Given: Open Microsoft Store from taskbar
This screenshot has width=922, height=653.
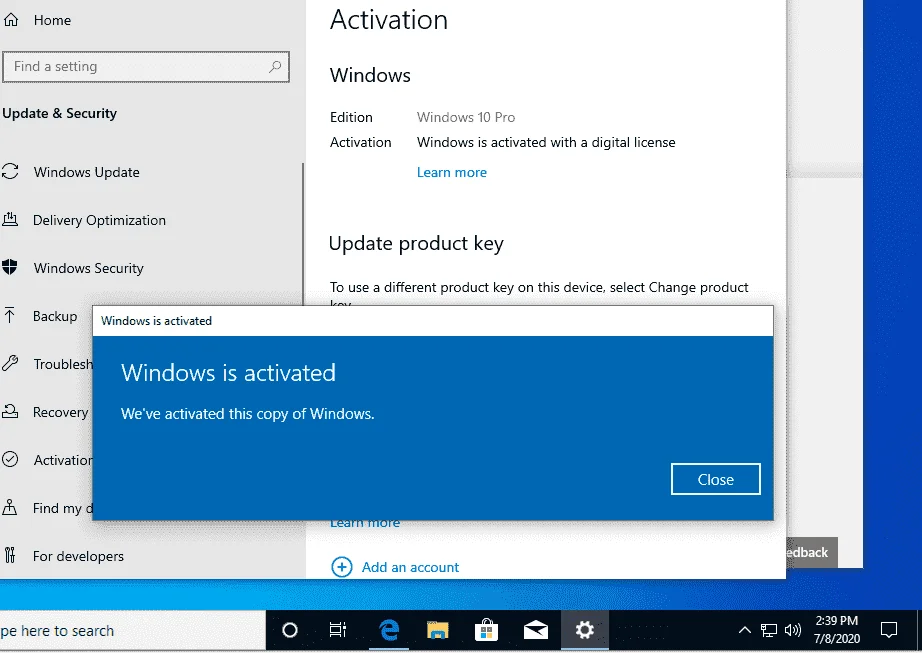Looking at the screenshot, I should point(486,630).
